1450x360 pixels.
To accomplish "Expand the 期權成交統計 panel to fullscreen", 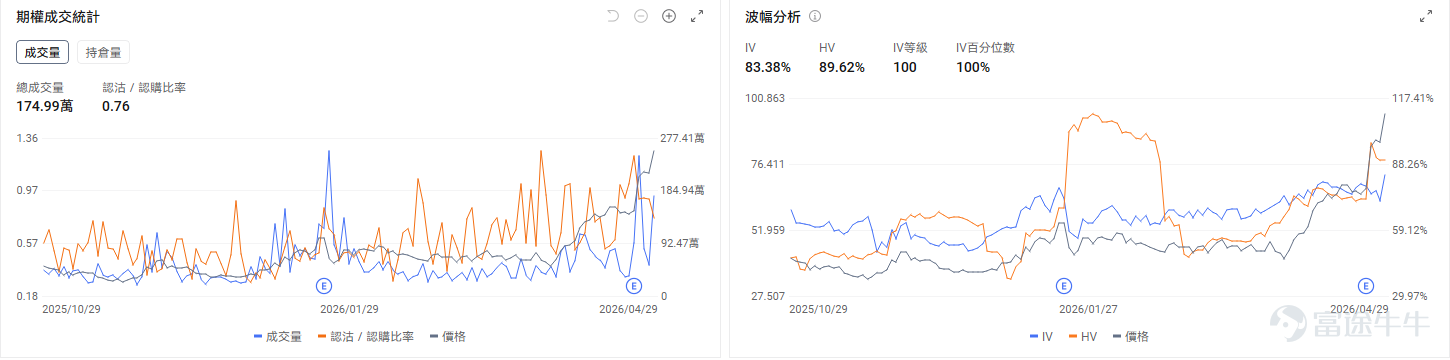I will point(697,16).
